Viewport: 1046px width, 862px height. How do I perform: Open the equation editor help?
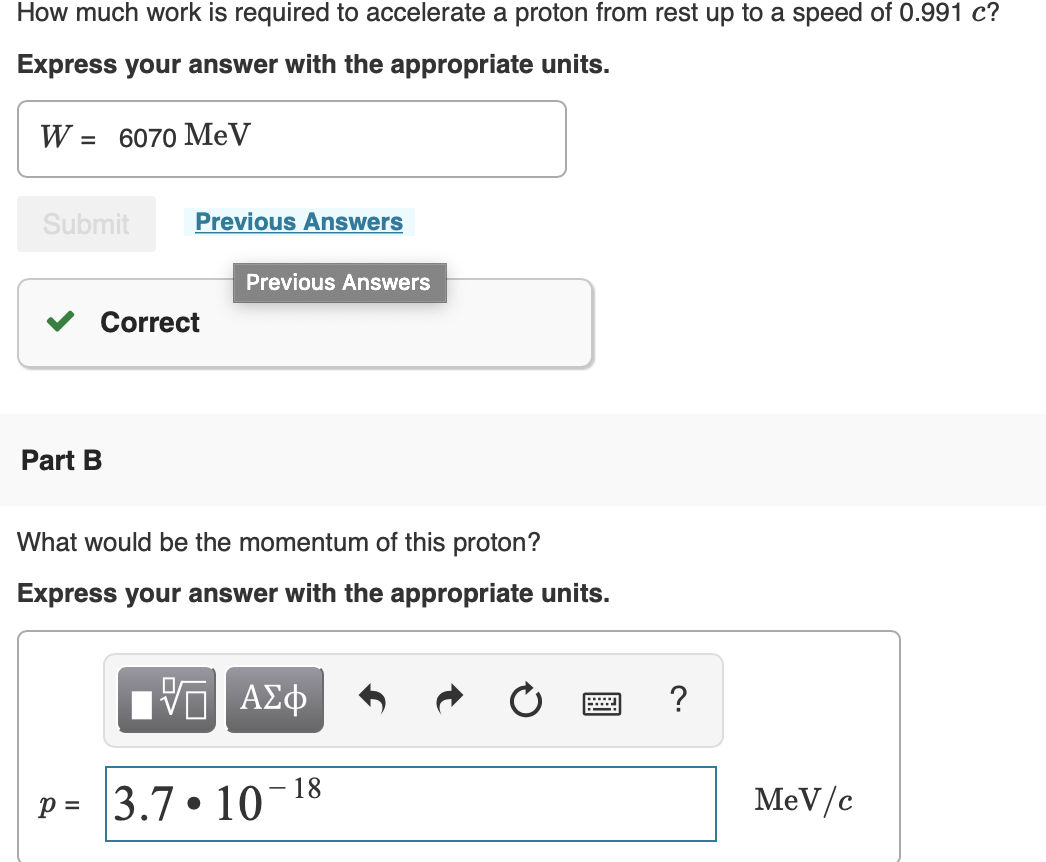678,701
